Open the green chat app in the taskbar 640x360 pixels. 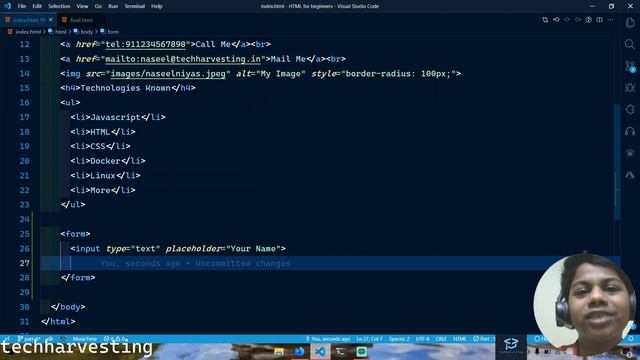361,351
